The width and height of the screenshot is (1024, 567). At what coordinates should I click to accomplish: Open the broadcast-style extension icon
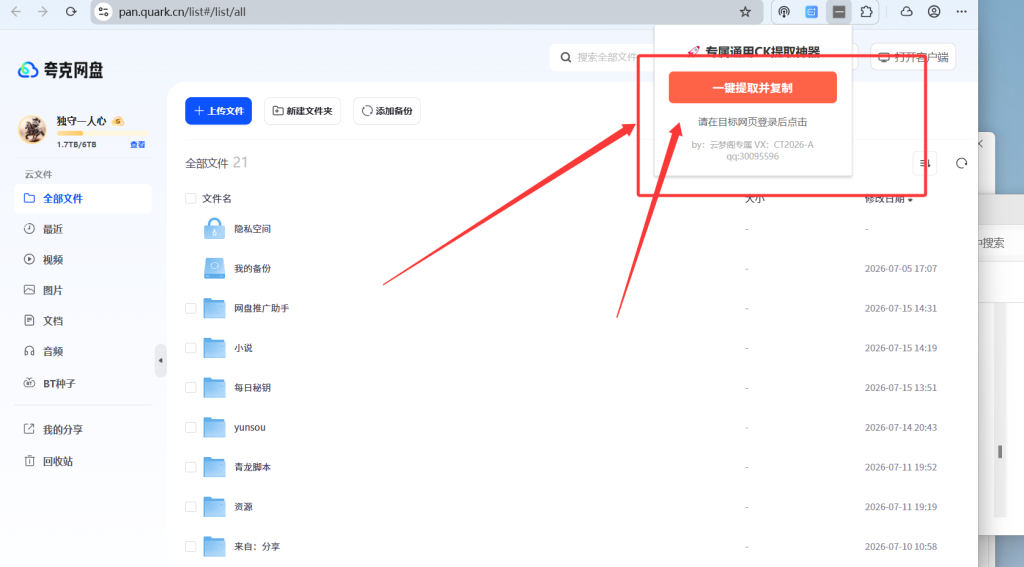click(x=784, y=12)
